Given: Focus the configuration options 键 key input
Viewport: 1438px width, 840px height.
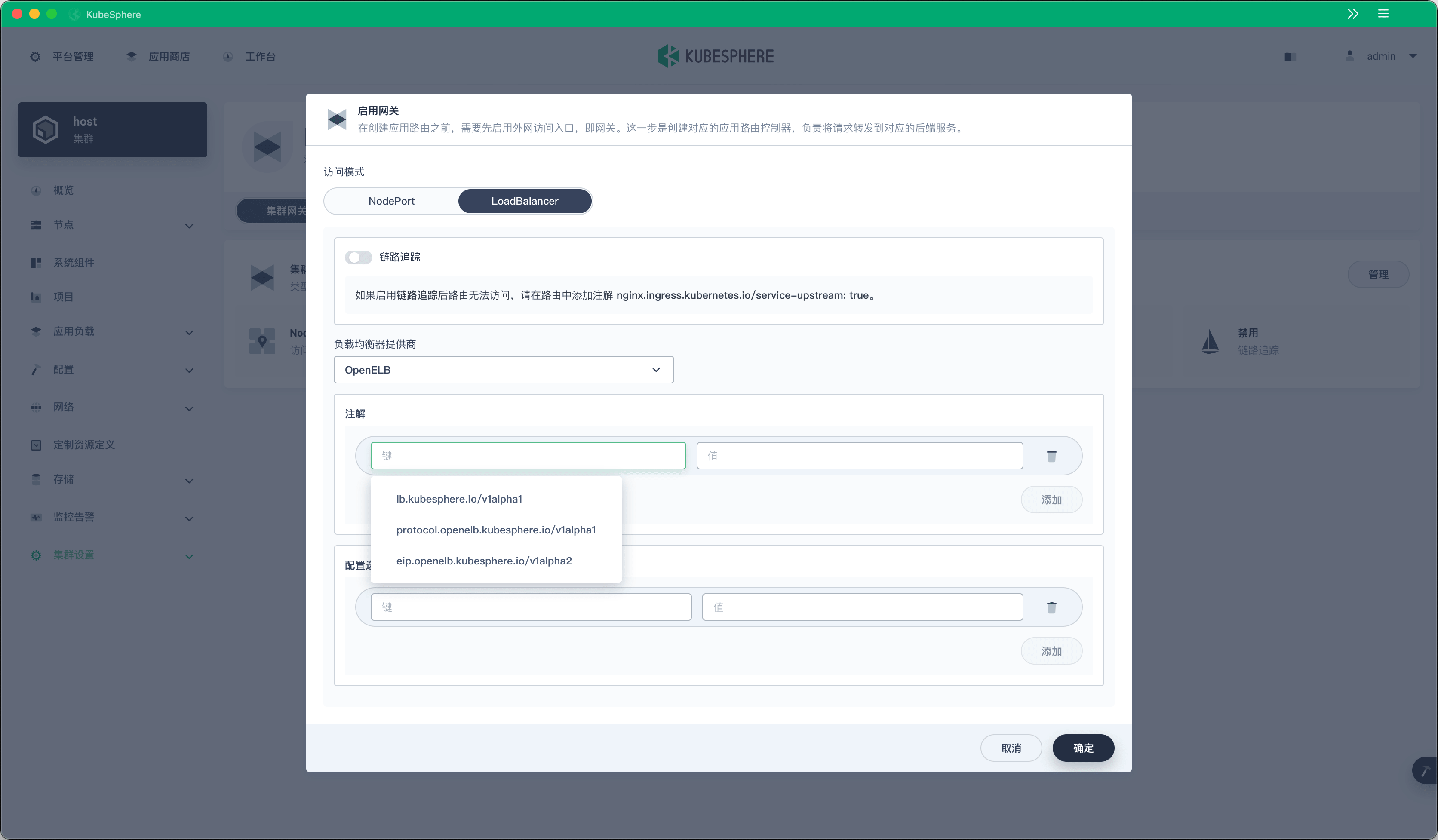Looking at the screenshot, I should 531,607.
